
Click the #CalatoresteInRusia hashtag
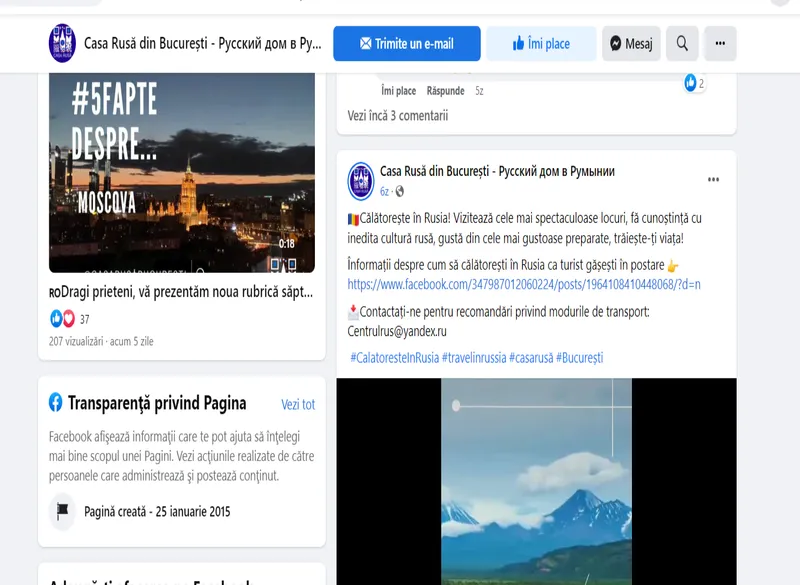394,358
